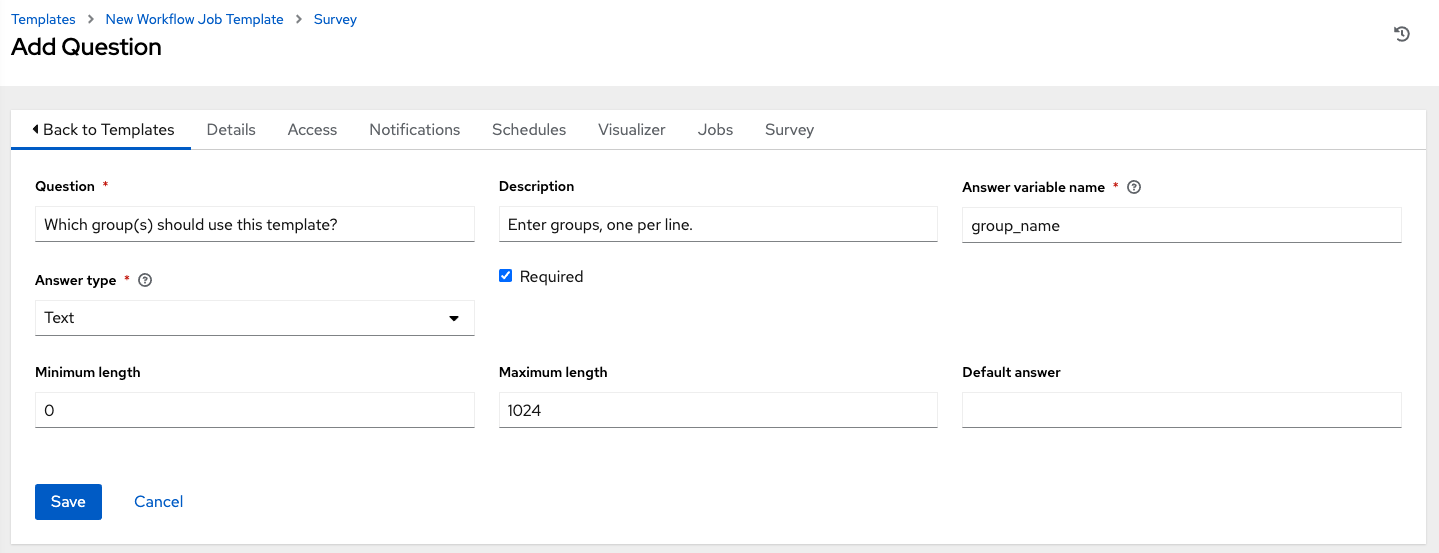This screenshot has height=553, width=1439.
Task: Save the survey question
Action: pyautogui.click(x=68, y=502)
